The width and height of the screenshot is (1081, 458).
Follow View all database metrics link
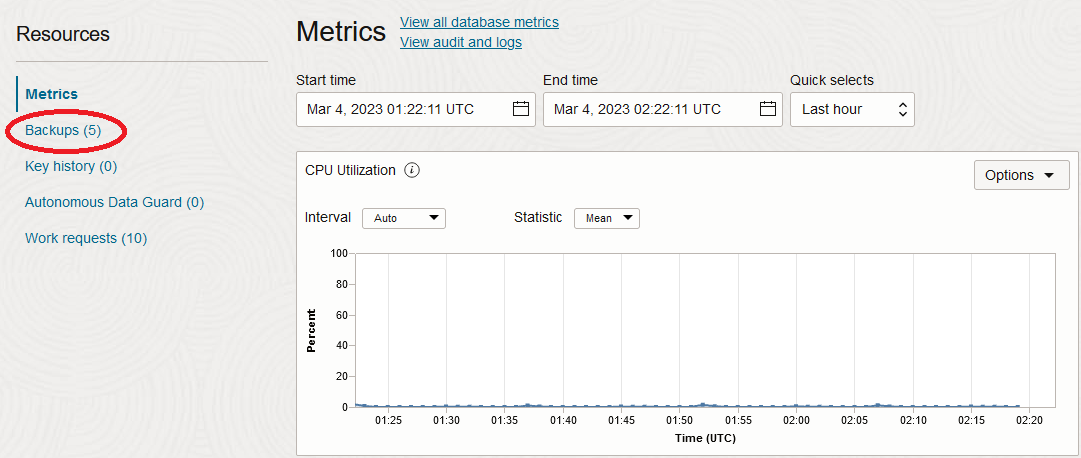479,22
